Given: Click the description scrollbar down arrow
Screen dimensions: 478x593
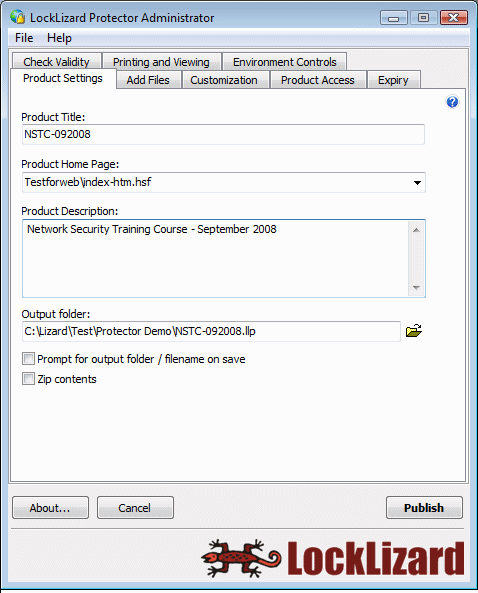Looking at the screenshot, I should tap(416, 288).
